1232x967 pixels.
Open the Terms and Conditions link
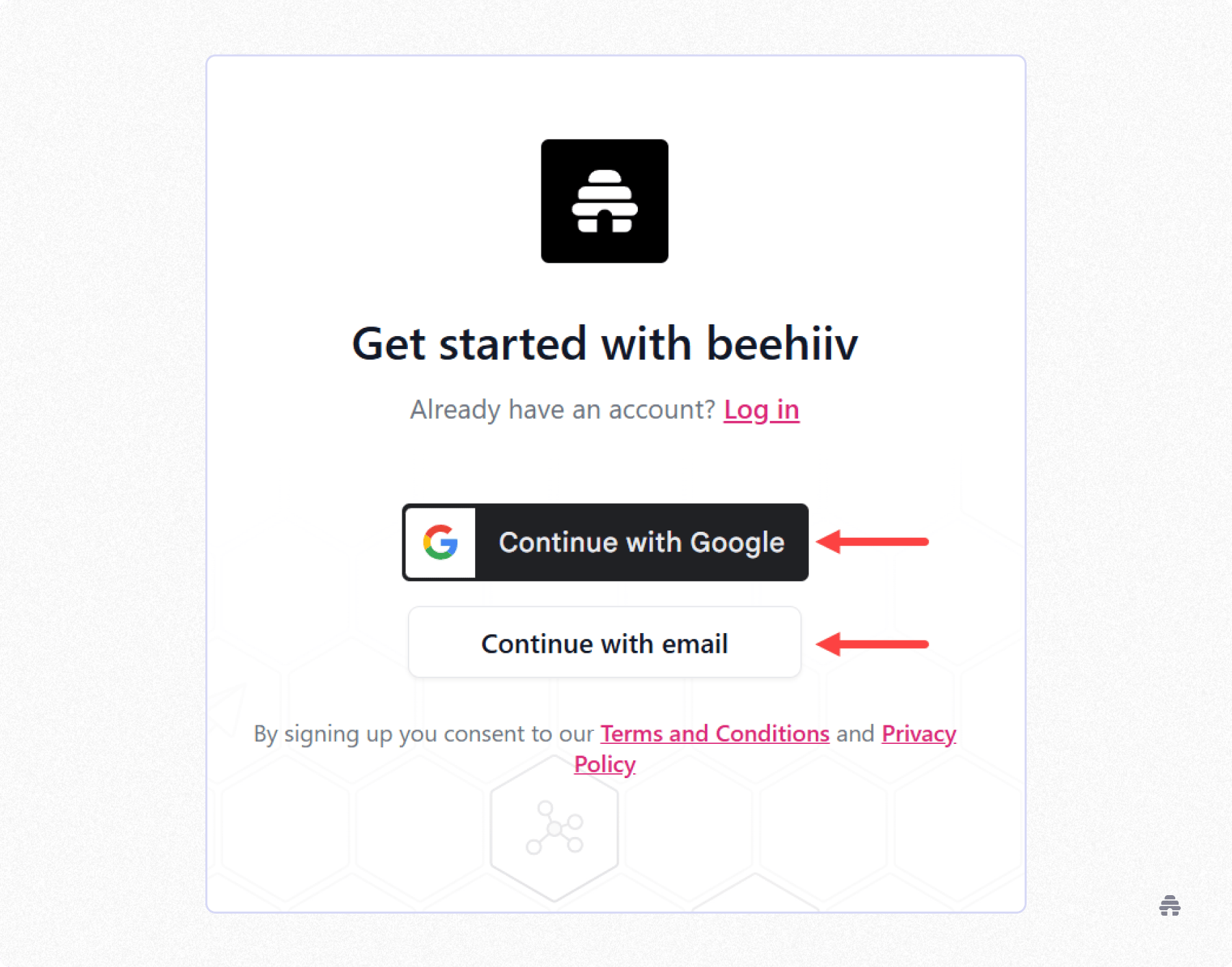715,733
